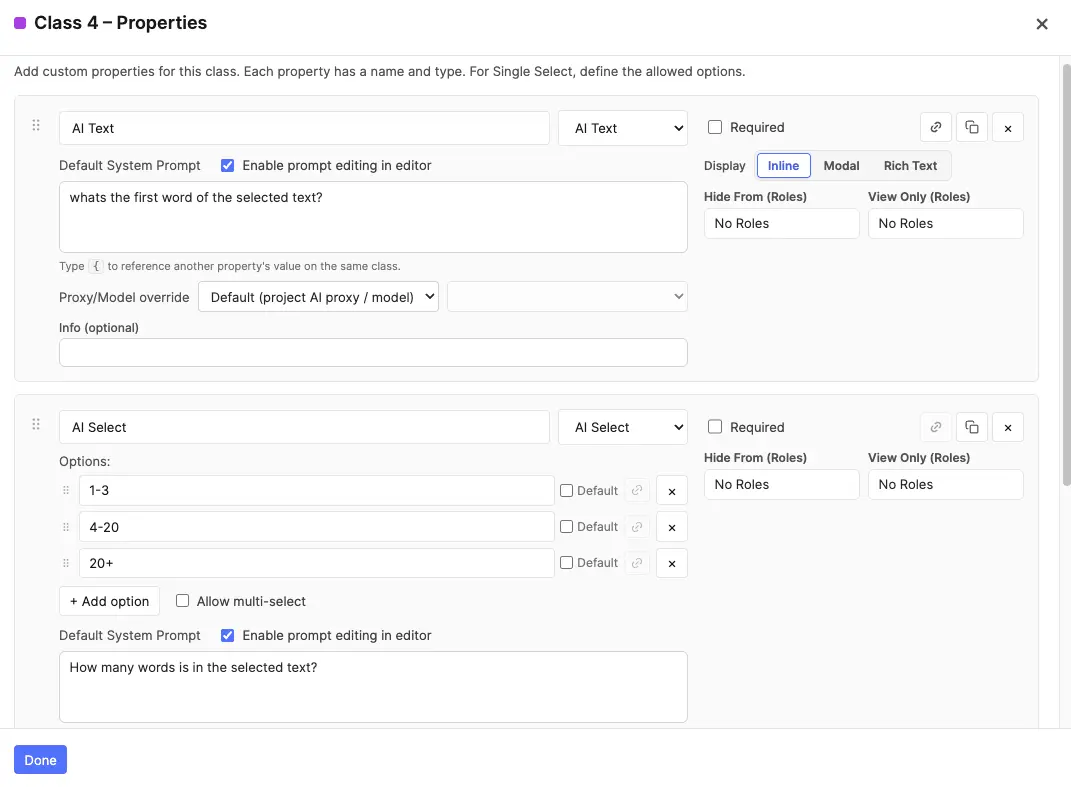Enable Allow multi-select checkbox
The width and height of the screenshot is (1071, 787).
[182, 600]
